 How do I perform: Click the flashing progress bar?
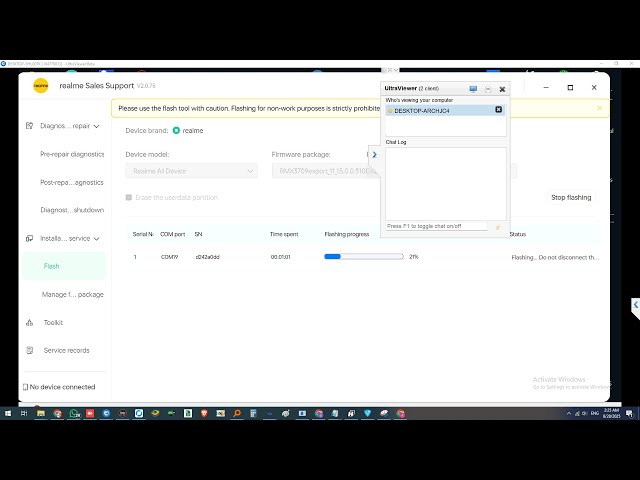pyautogui.click(x=364, y=257)
